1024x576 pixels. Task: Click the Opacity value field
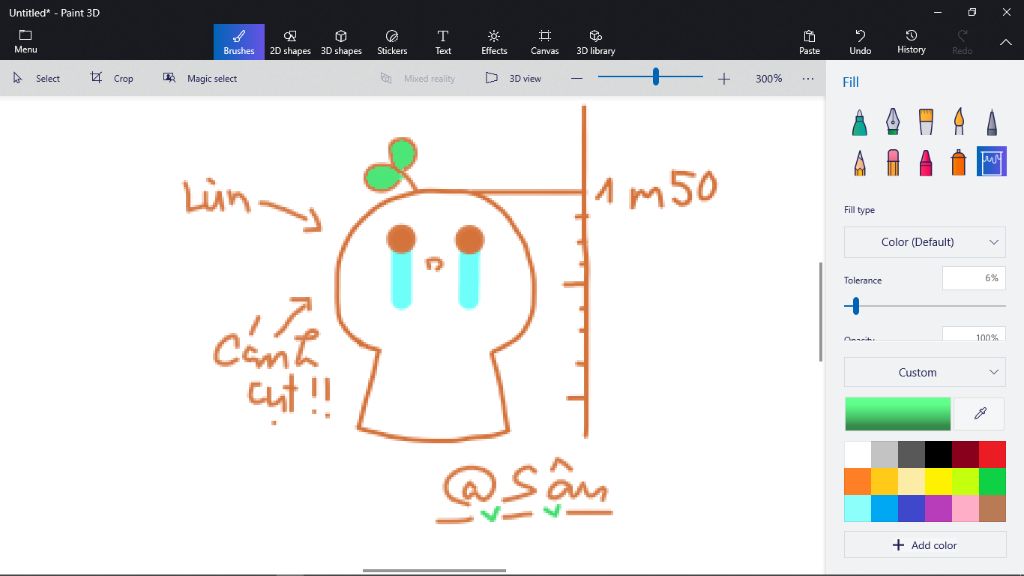click(974, 334)
